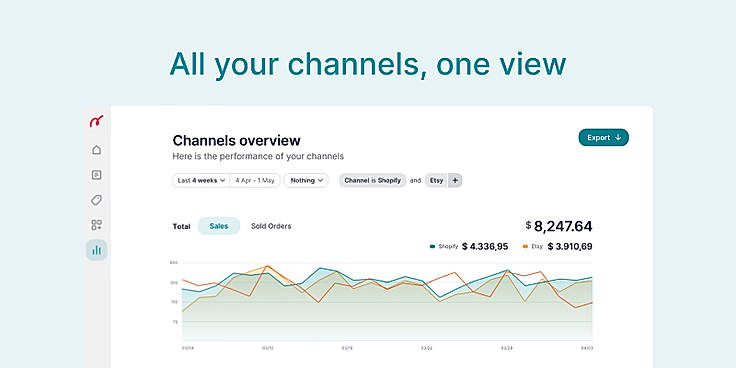736x368 pixels.
Task: Click 'Here is the performance of your channels'
Action: coord(258,156)
